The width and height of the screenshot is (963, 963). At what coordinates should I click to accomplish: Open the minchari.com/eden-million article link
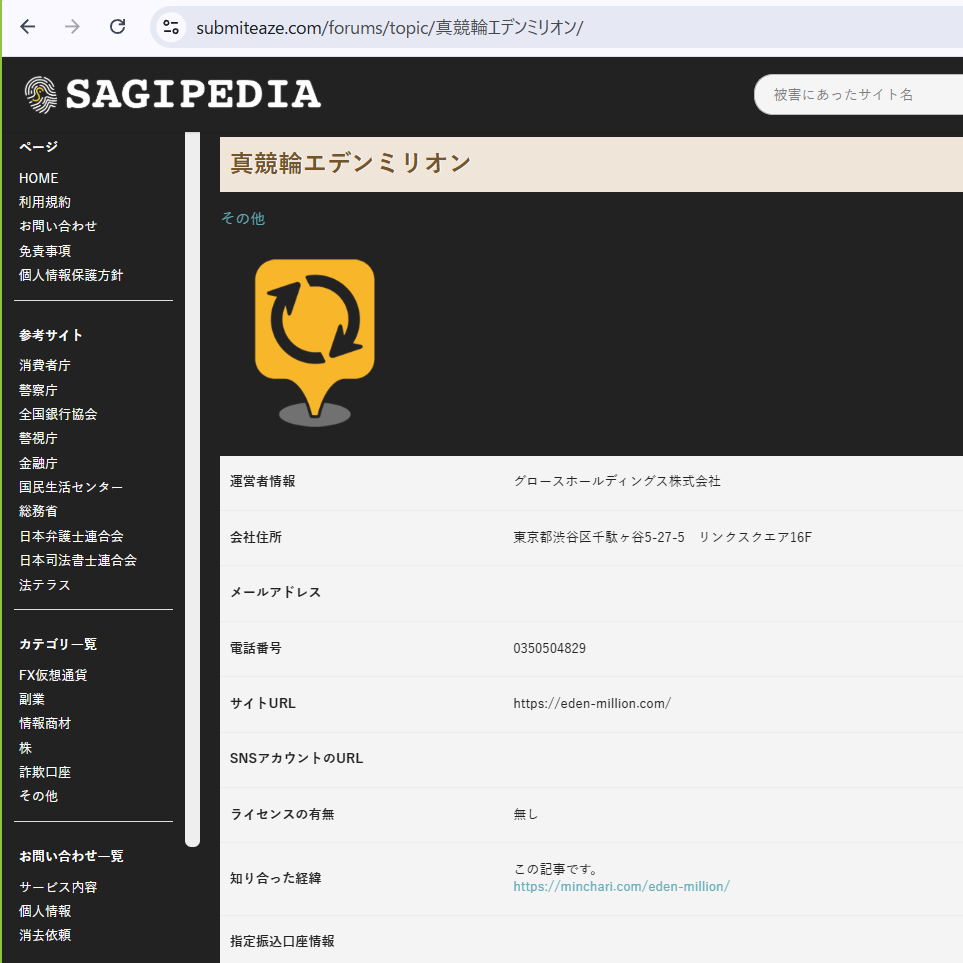point(621,886)
